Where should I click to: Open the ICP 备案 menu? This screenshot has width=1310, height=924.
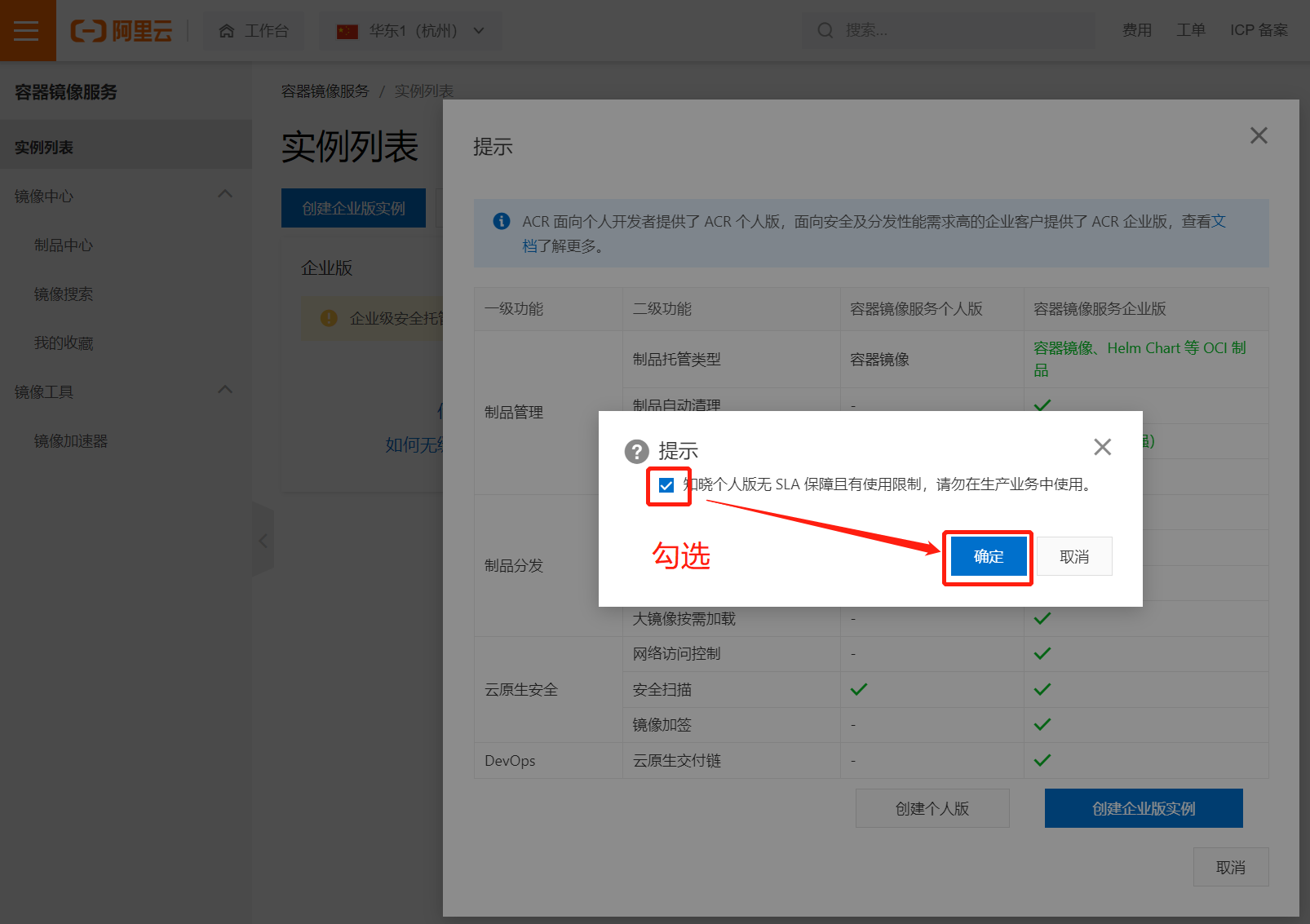click(1259, 30)
